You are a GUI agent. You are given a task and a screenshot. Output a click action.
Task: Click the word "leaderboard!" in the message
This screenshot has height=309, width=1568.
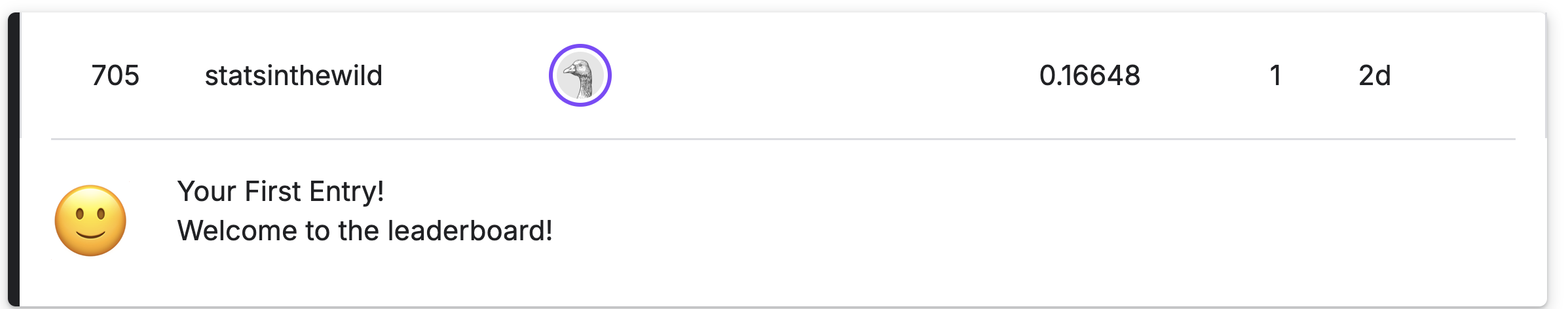(x=470, y=231)
